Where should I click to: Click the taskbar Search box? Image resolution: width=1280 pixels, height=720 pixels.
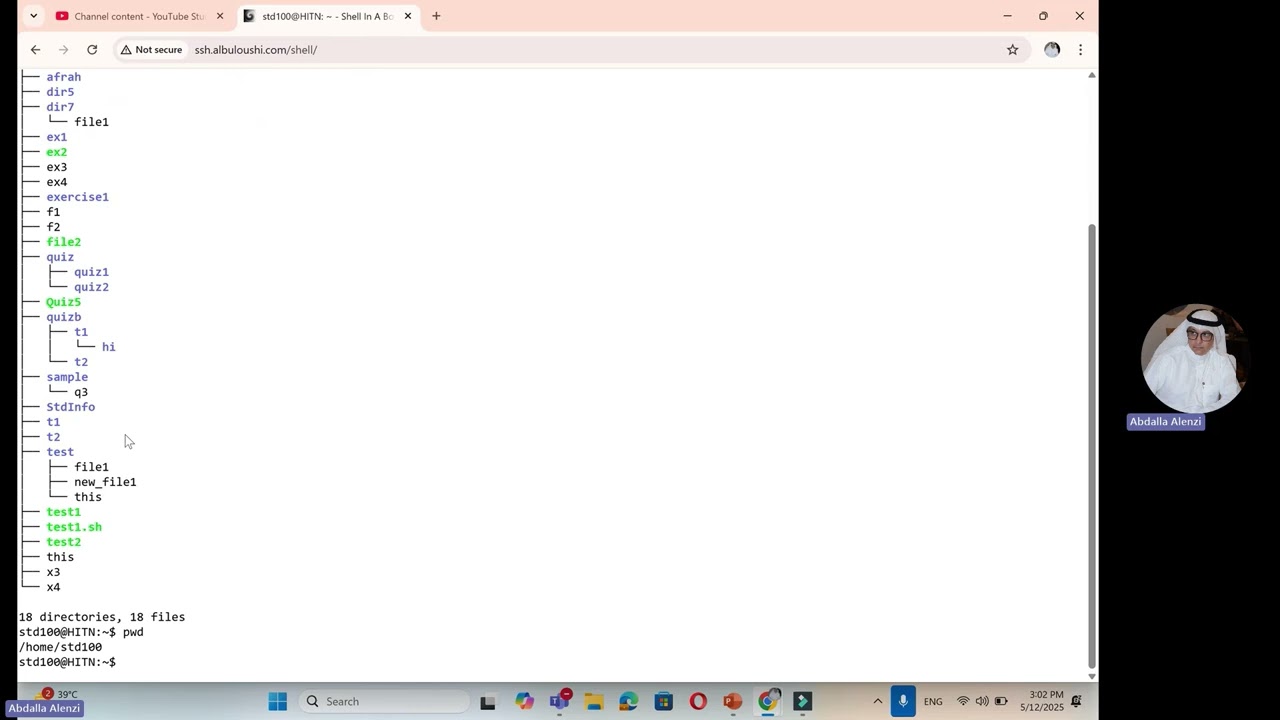coord(385,701)
